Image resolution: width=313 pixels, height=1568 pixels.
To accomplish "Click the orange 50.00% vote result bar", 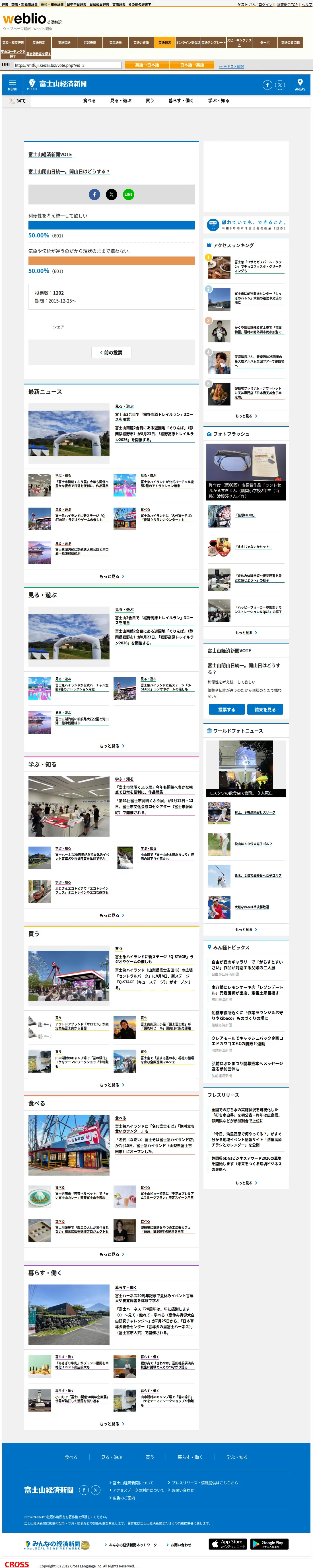I will pyautogui.click(x=112, y=260).
